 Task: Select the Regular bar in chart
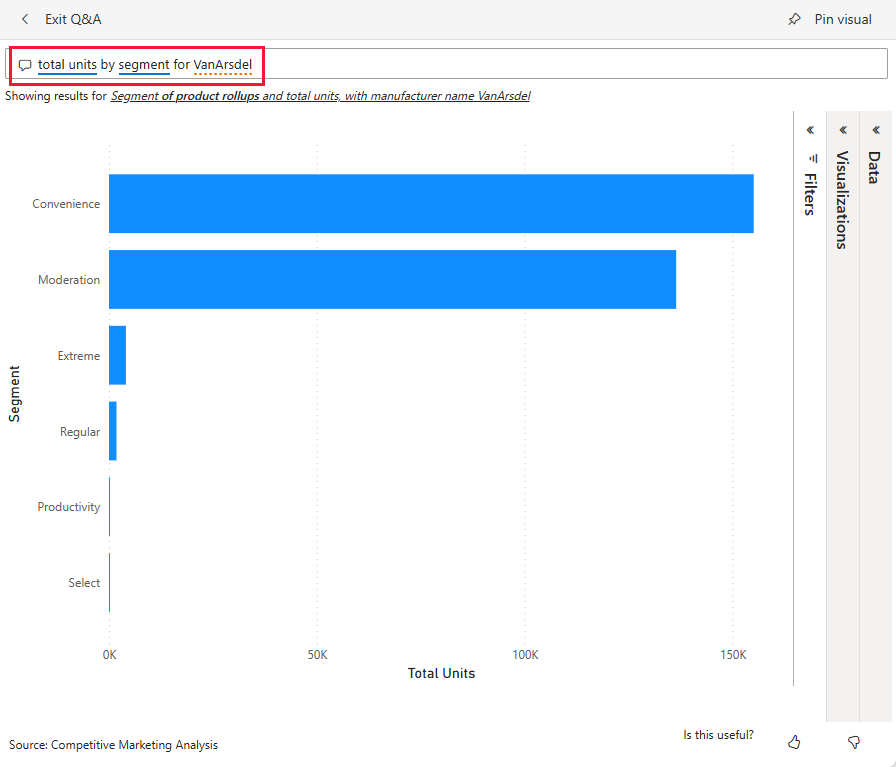click(x=113, y=431)
